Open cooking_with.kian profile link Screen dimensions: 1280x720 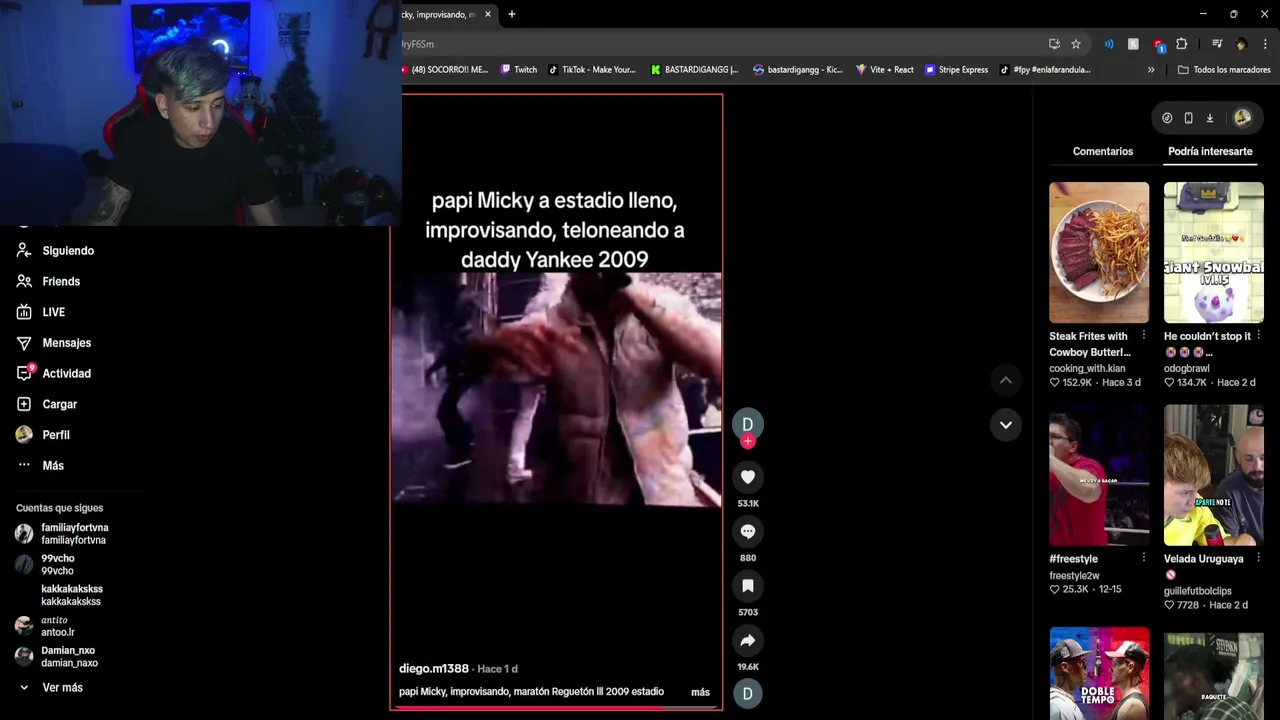pyautogui.click(x=1087, y=369)
